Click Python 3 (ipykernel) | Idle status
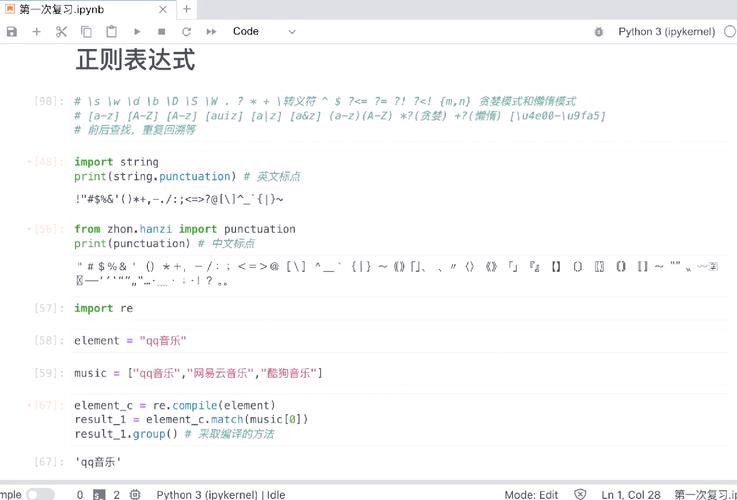Screen dimensions: 737x500 (220, 495)
